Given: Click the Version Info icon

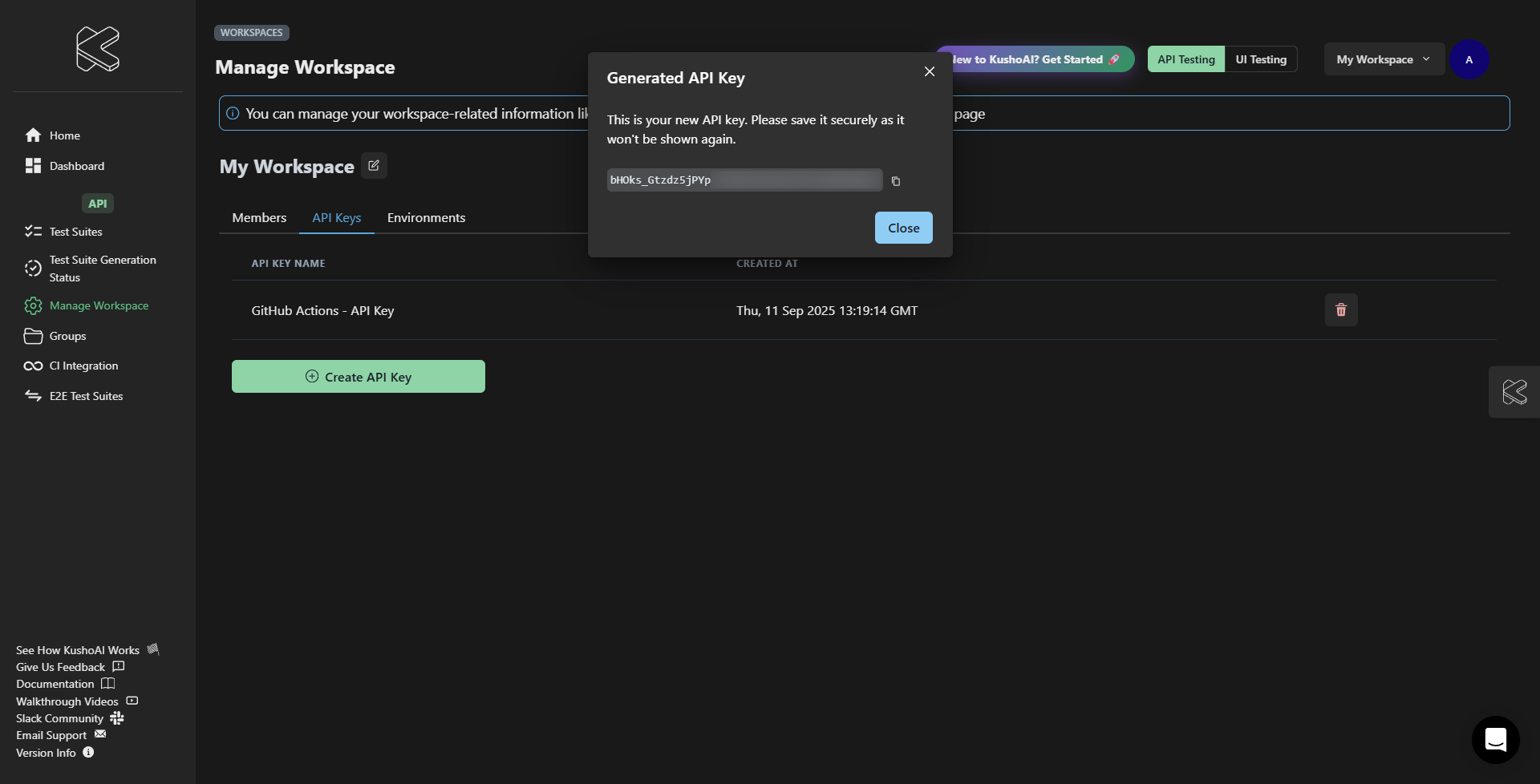Looking at the screenshot, I should (x=88, y=752).
